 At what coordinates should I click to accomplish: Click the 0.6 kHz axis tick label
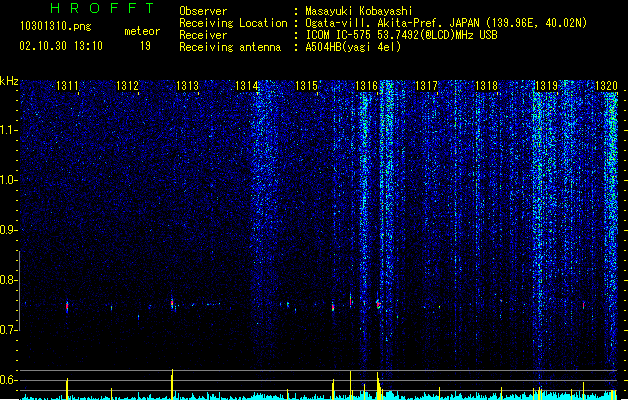click(9, 380)
